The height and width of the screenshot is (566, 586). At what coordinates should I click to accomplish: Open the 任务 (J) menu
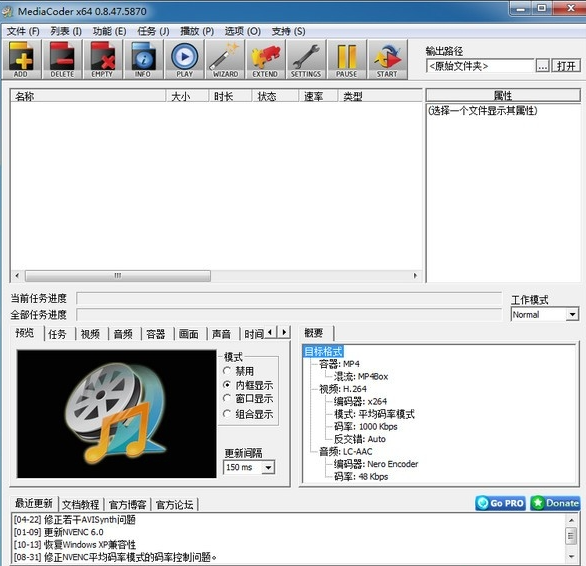point(153,31)
